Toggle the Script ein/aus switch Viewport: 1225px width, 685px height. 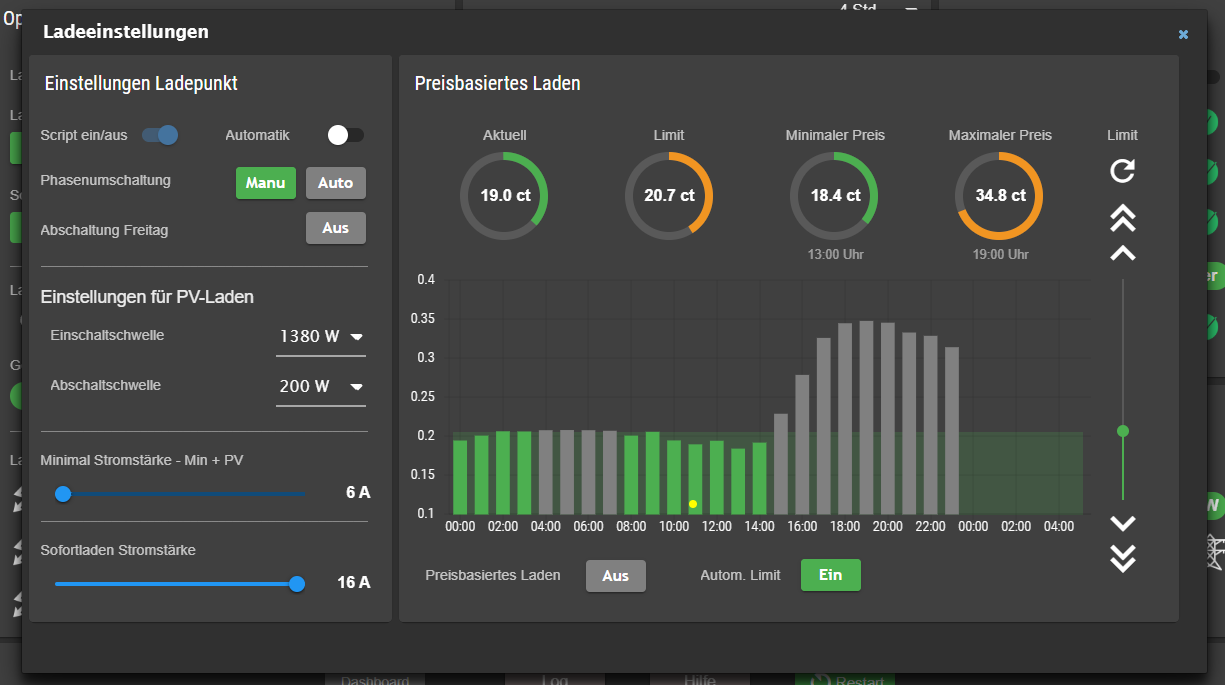160,135
